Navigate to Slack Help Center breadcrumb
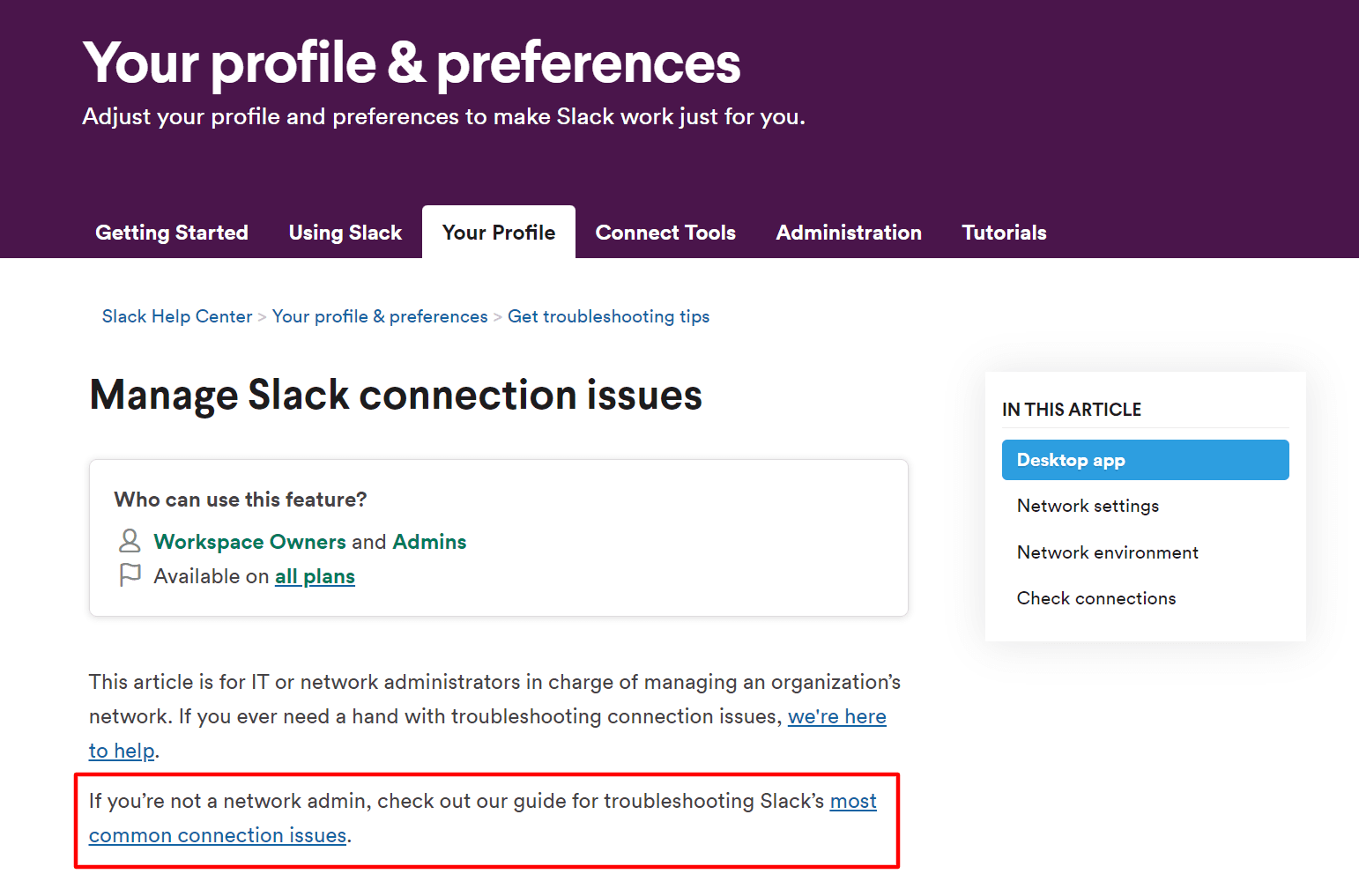1359x896 pixels. (x=177, y=316)
